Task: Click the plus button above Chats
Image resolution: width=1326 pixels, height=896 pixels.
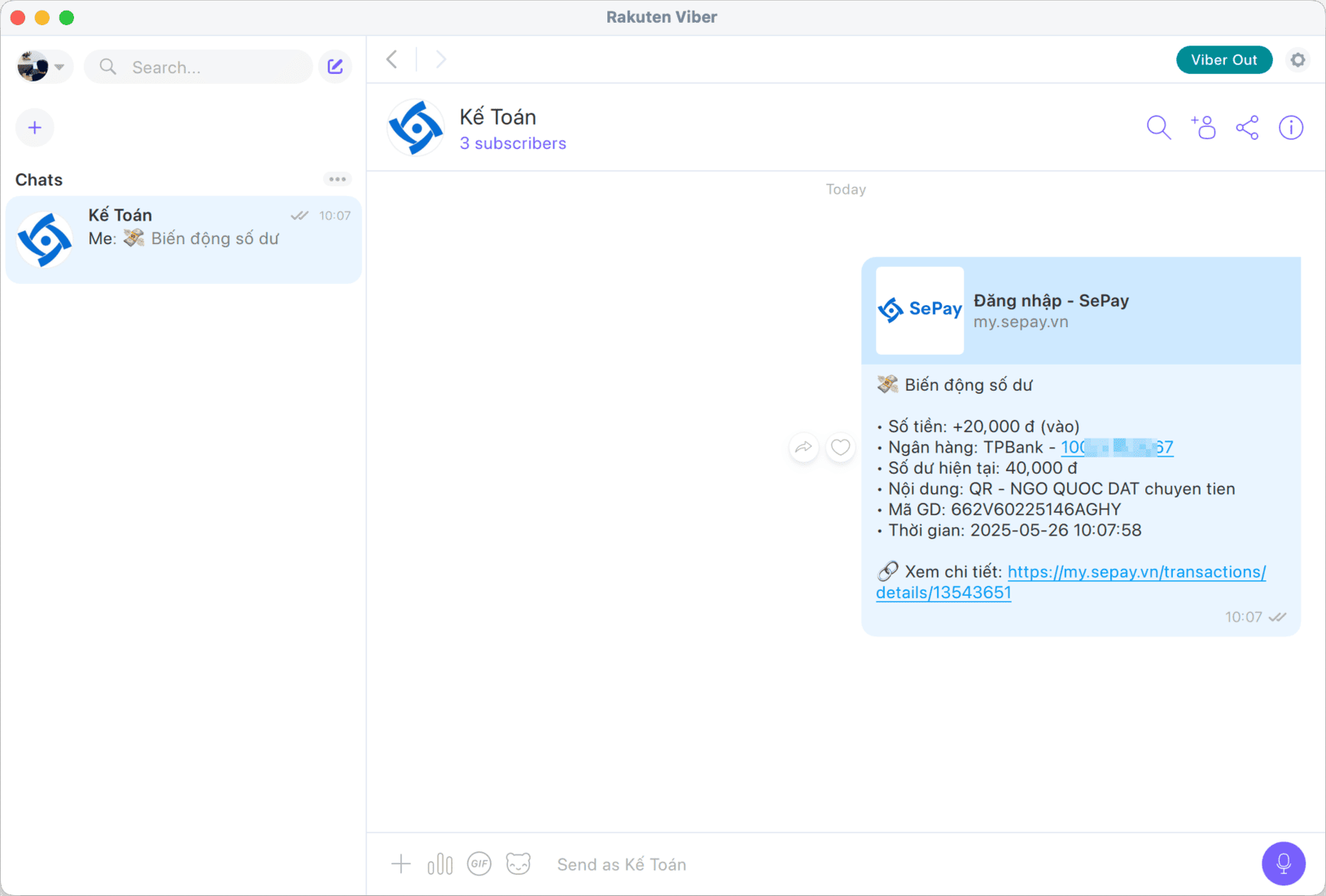Action: click(35, 128)
